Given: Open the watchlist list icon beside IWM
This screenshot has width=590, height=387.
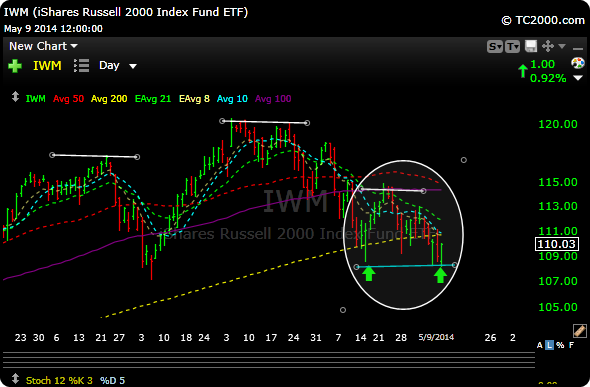Looking at the screenshot, I should 82,65.
